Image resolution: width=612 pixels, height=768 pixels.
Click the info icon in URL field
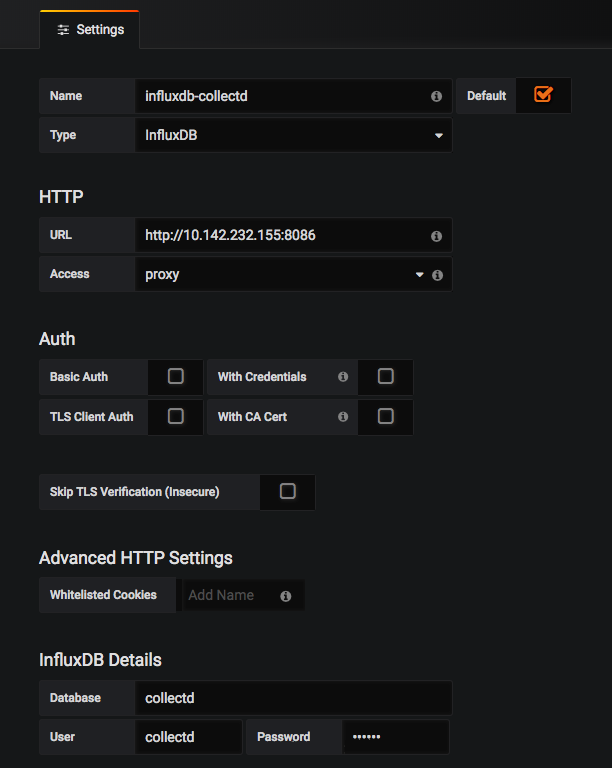coord(436,237)
